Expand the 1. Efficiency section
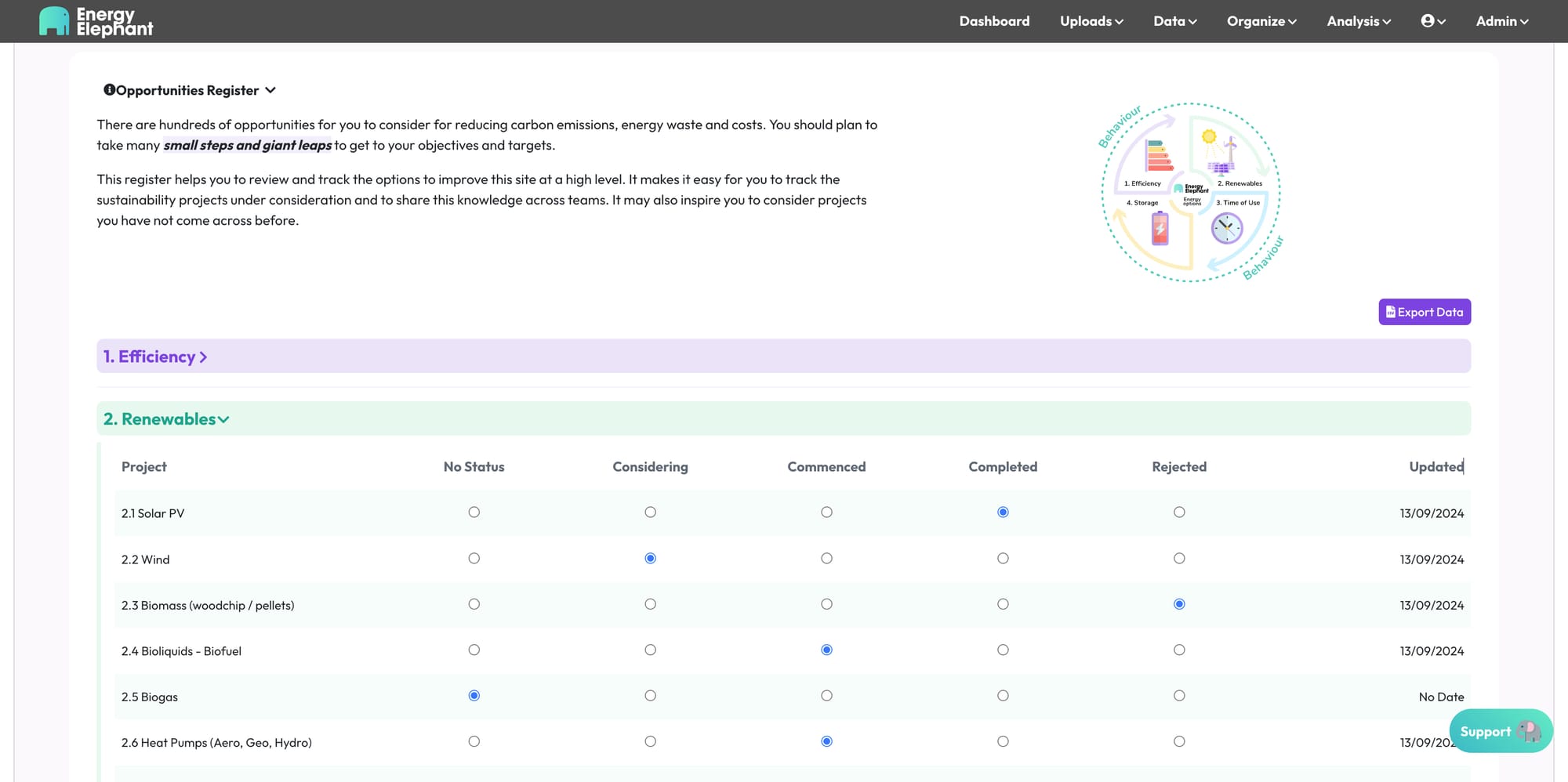This screenshot has width=1568, height=782. [x=155, y=357]
